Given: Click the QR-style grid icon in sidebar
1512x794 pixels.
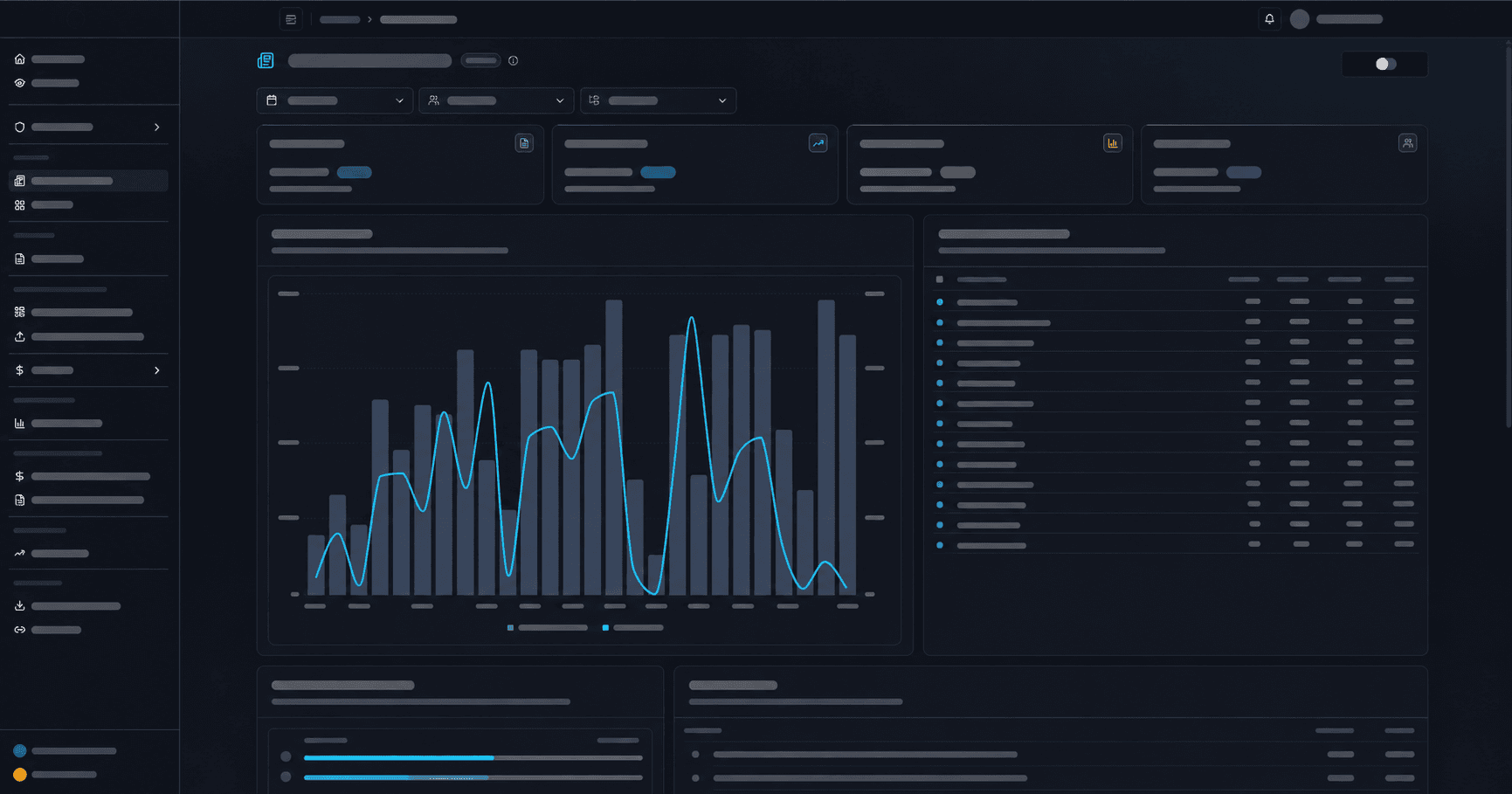Looking at the screenshot, I should [20, 312].
